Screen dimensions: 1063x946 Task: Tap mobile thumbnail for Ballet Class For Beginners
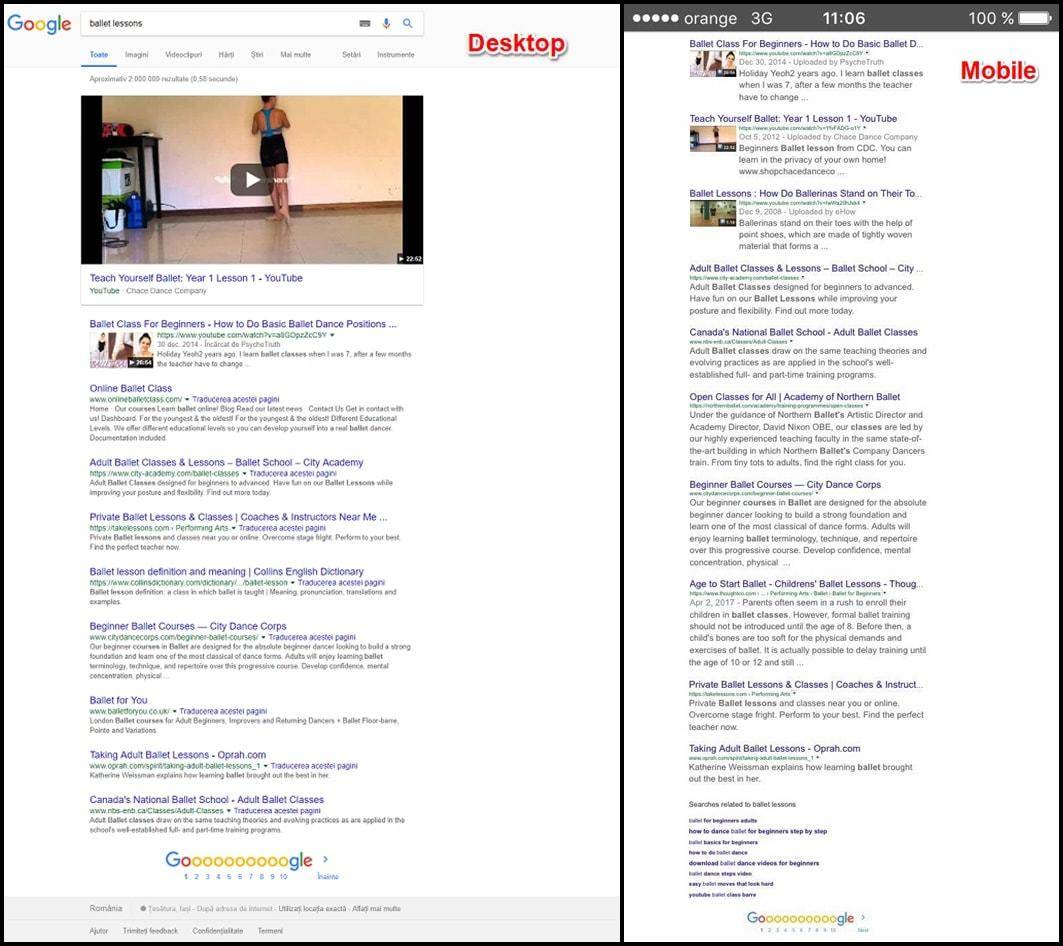point(713,64)
